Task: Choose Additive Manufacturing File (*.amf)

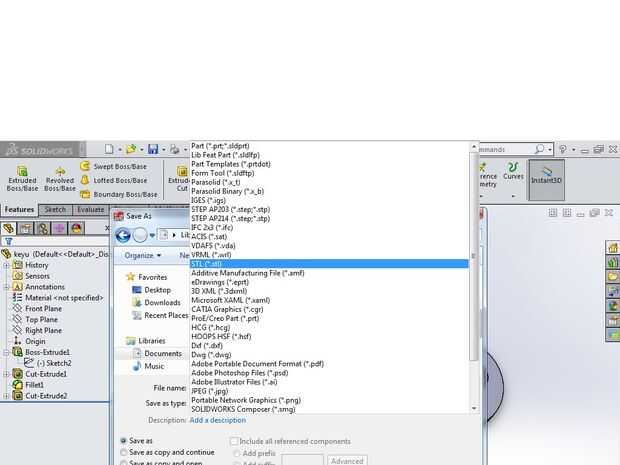Action: point(329,273)
